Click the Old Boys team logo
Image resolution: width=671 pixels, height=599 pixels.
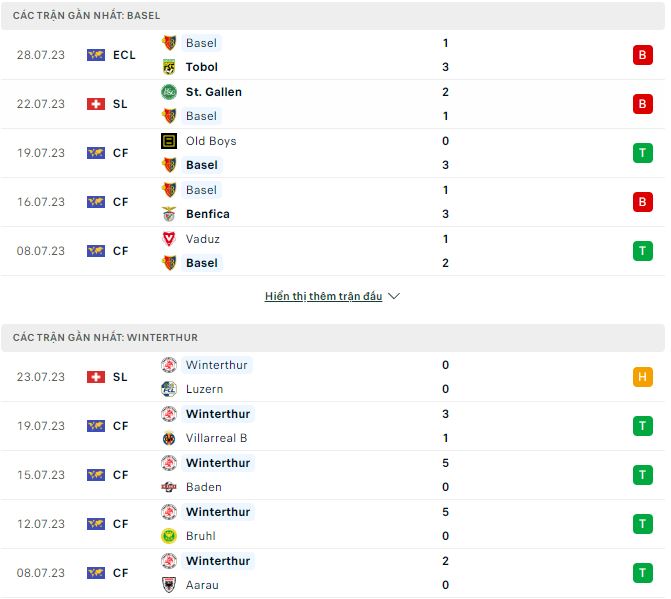pyautogui.click(x=169, y=141)
